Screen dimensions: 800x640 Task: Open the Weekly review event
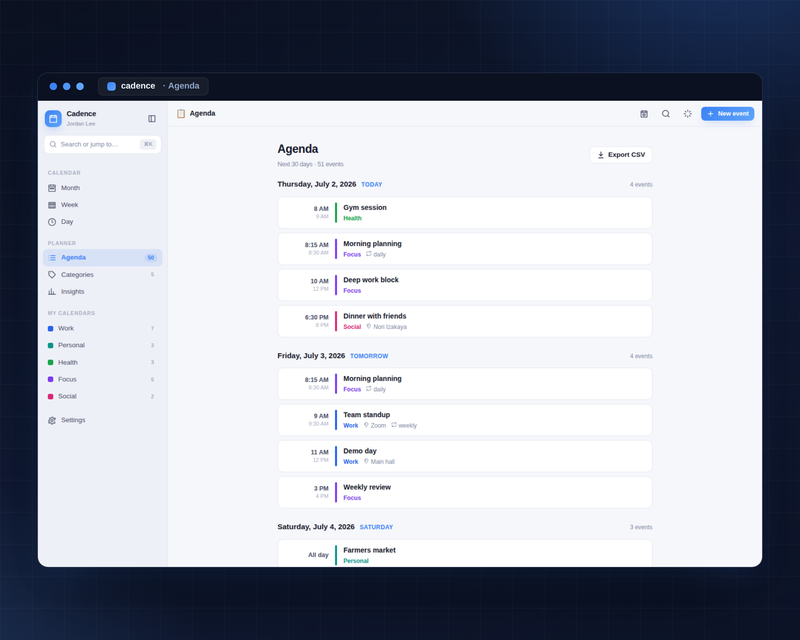465,493
